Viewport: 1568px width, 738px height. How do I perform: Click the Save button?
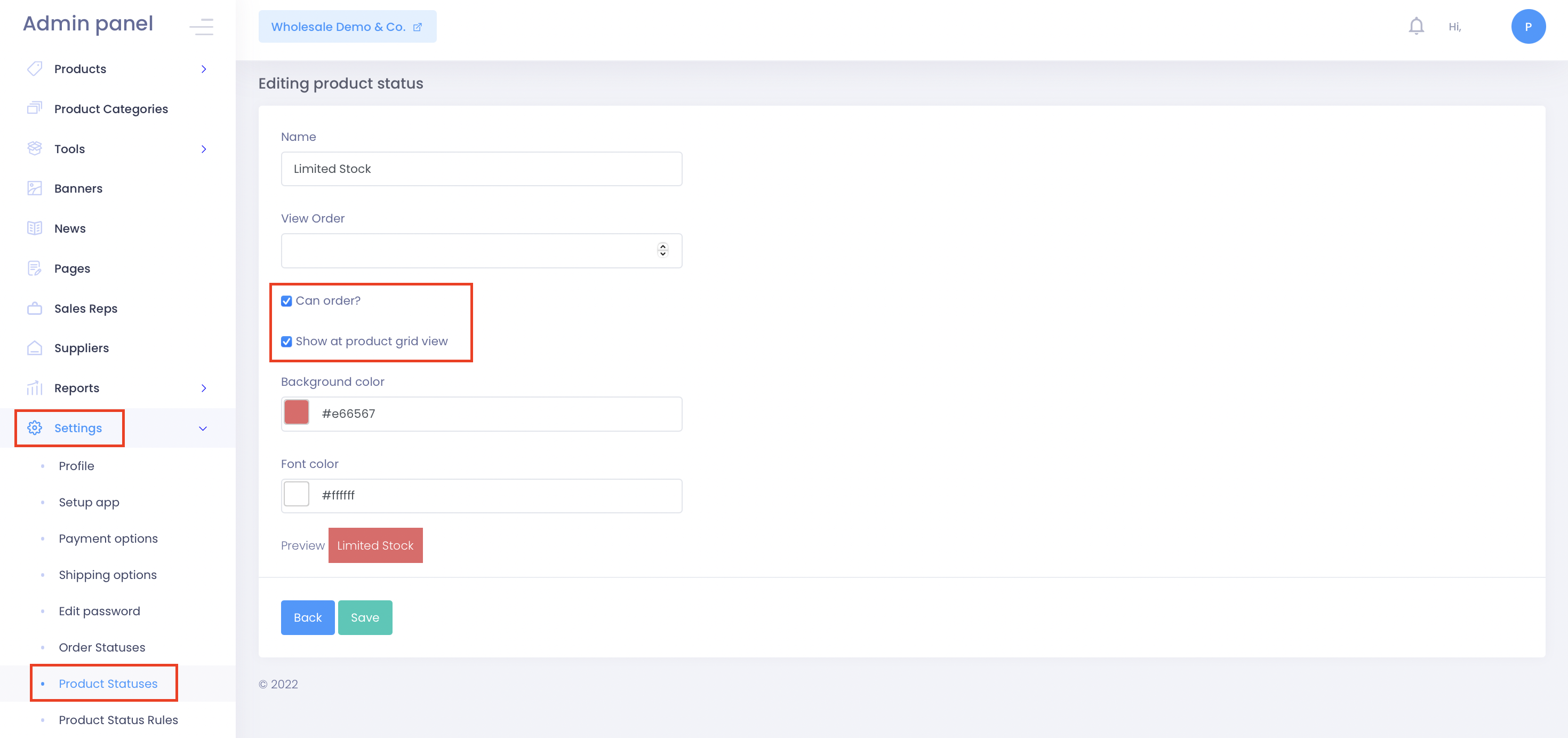(x=365, y=617)
